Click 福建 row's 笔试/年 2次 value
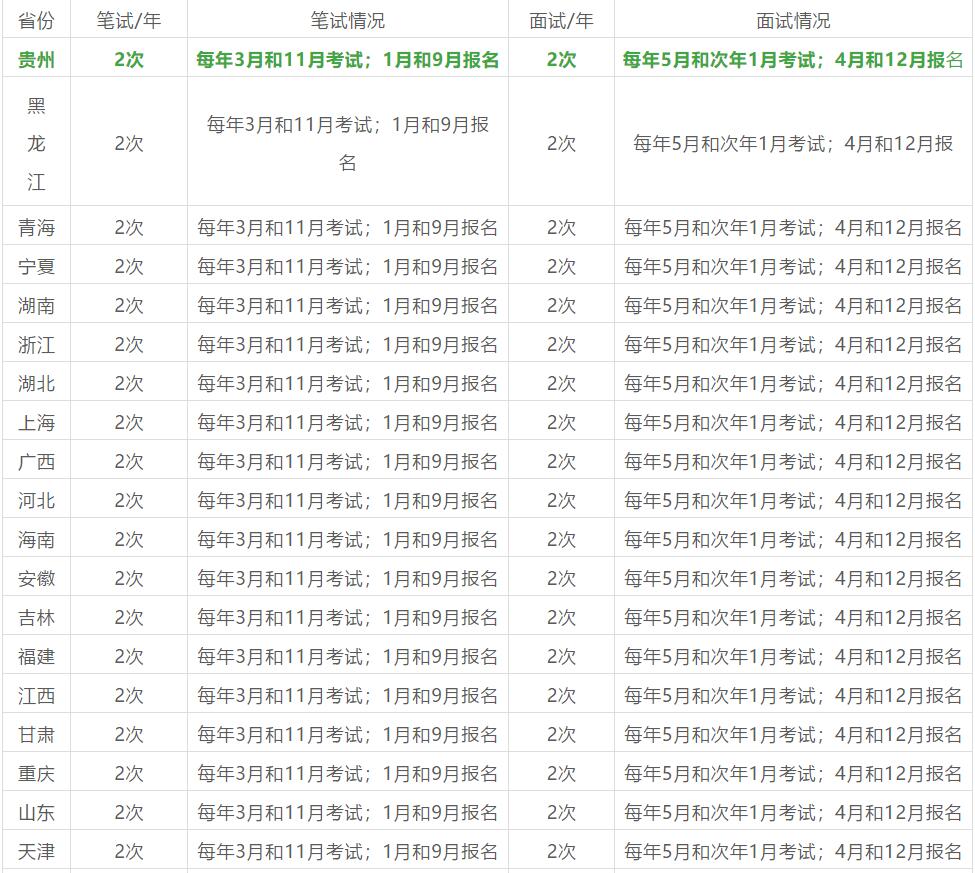This screenshot has width=975, height=873. pyautogui.click(x=129, y=657)
